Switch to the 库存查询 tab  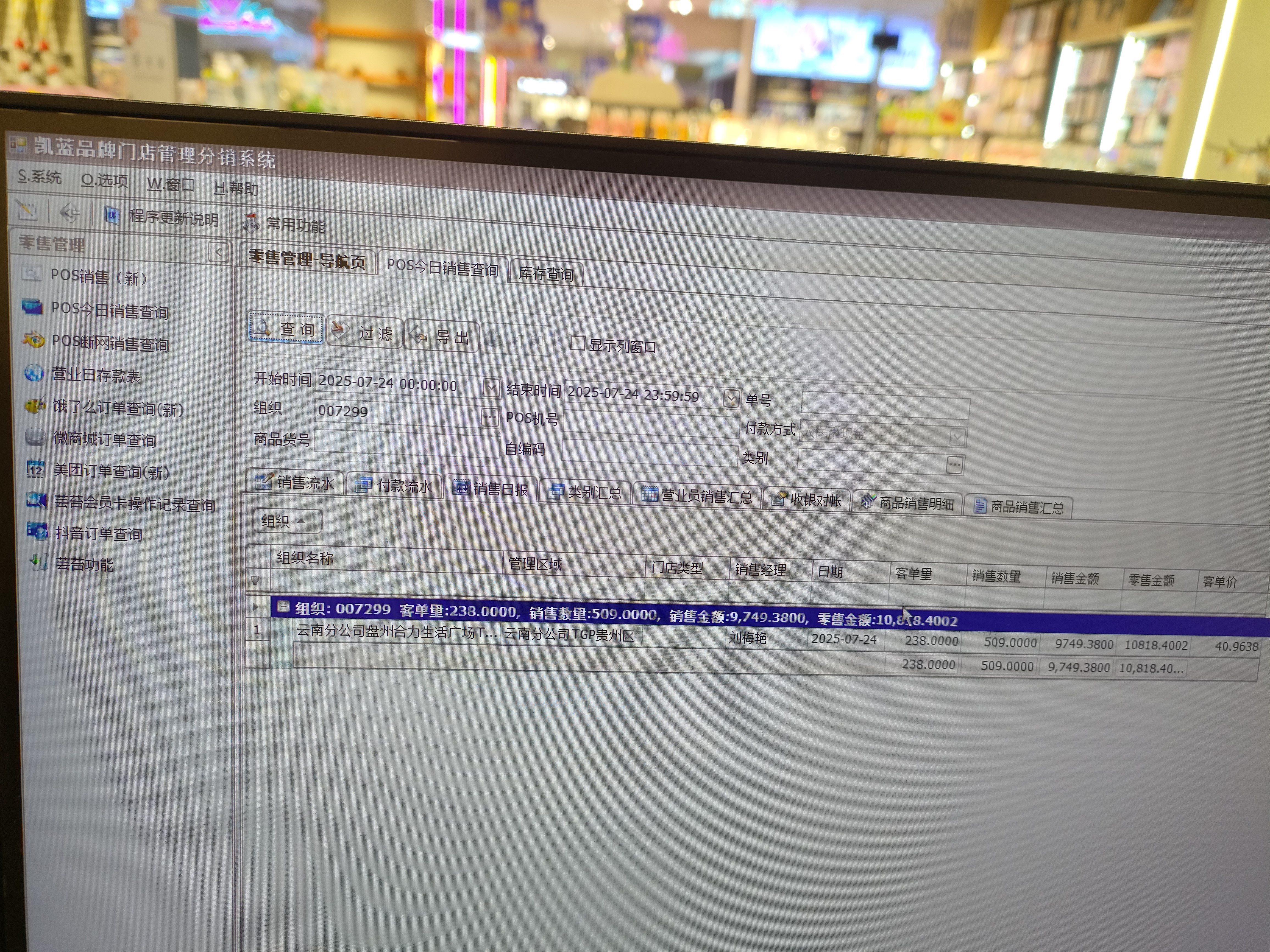(546, 274)
